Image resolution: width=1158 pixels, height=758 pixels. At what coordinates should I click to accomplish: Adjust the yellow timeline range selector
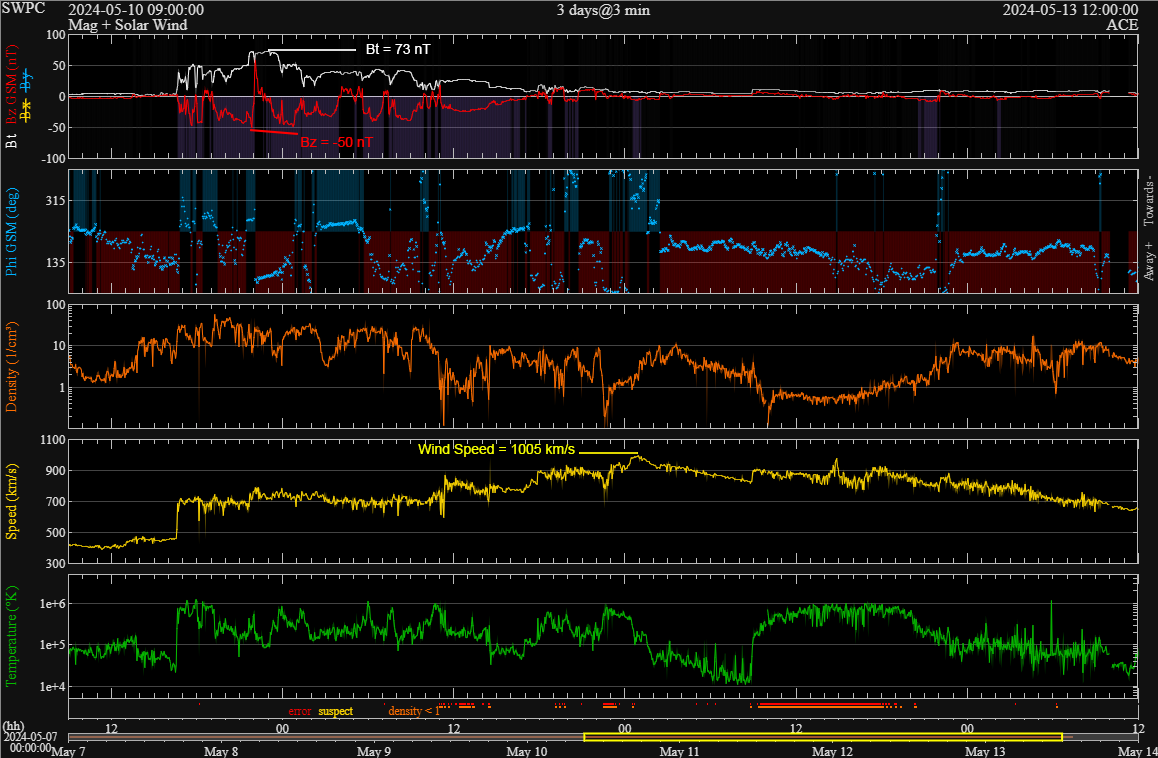822,736
